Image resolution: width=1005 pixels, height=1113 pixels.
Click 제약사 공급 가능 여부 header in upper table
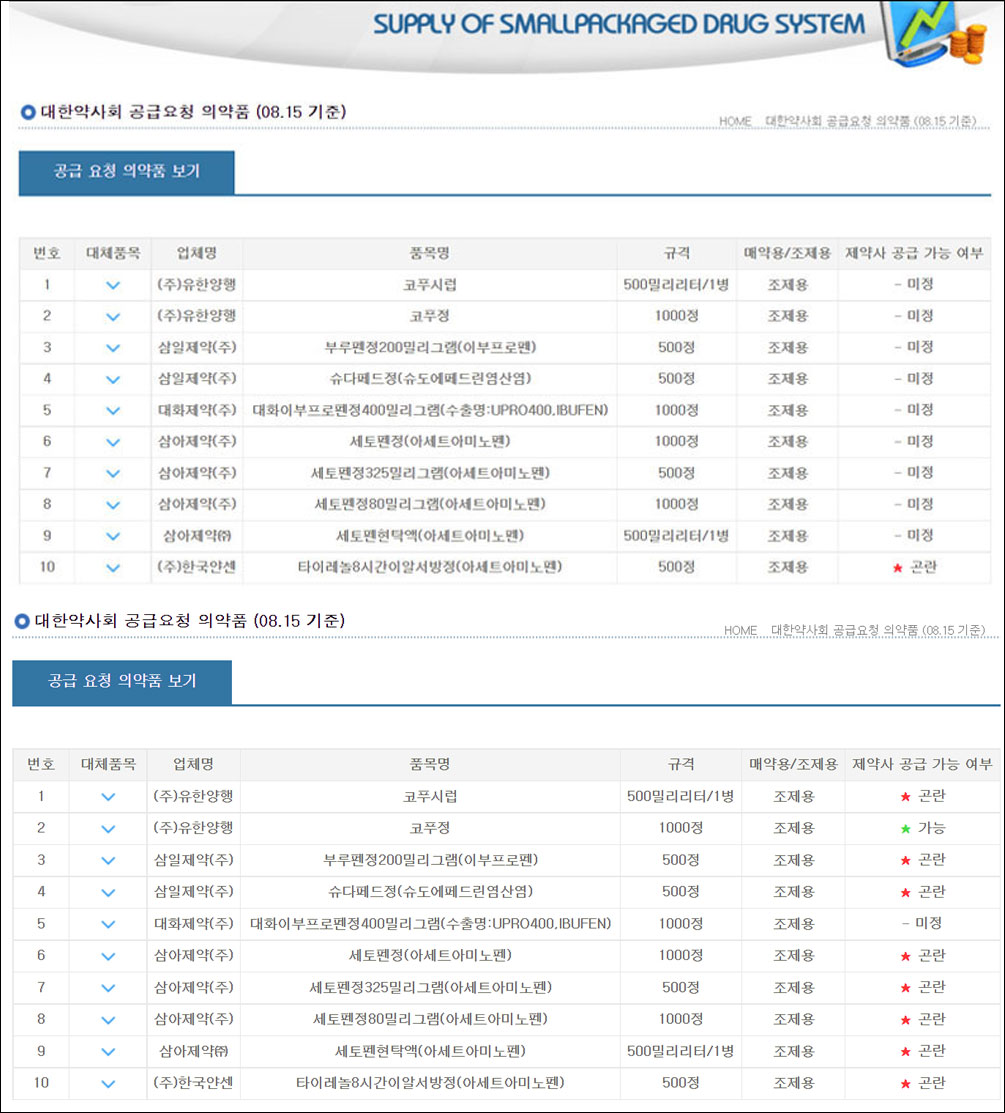pyautogui.click(x=914, y=253)
